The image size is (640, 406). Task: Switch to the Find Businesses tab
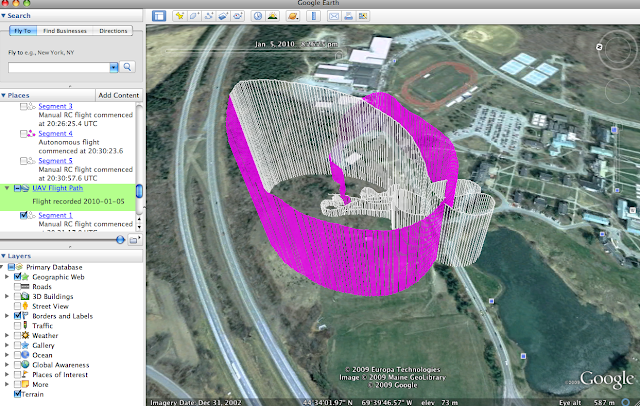point(65,31)
